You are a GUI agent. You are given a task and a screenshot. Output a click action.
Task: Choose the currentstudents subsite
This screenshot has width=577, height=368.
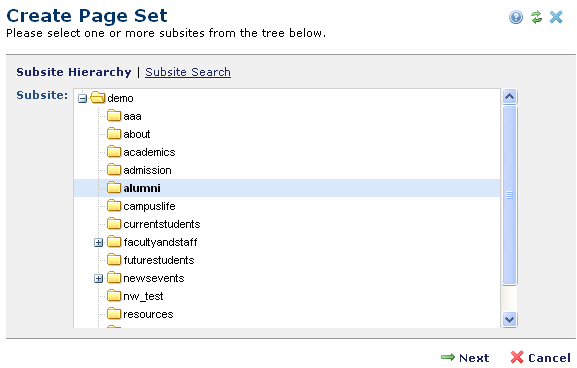click(x=162, y=224)
